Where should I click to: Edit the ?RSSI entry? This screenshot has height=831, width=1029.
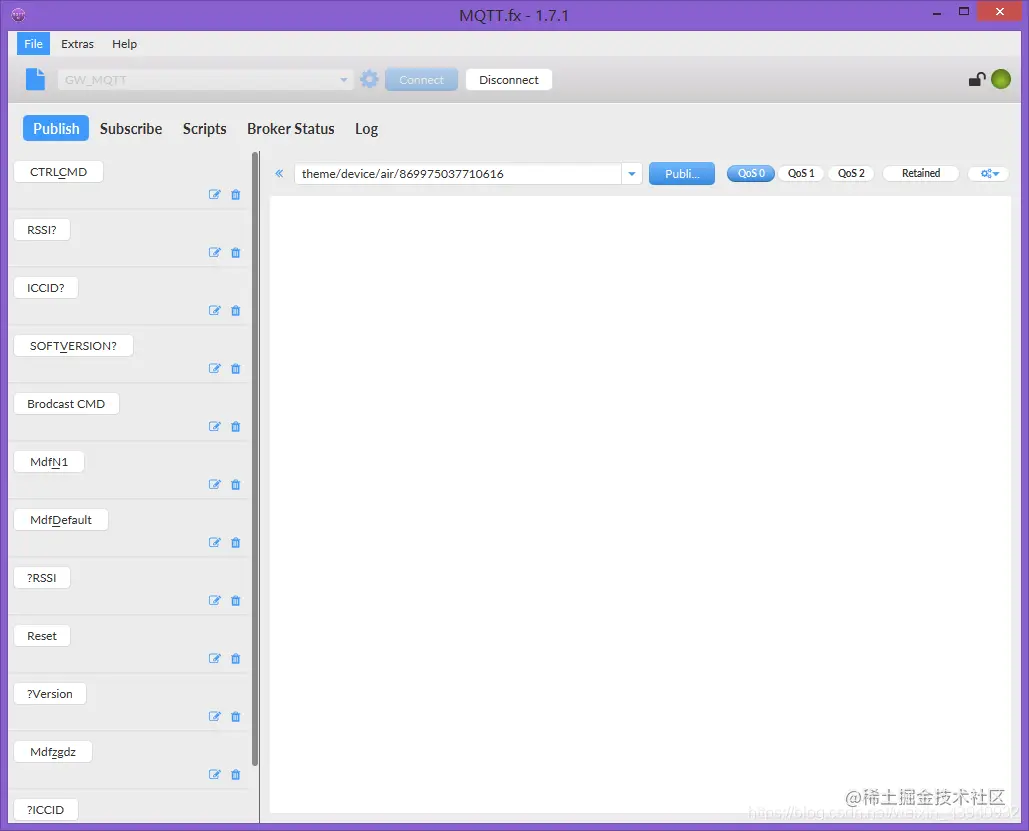tap(215, 601)
